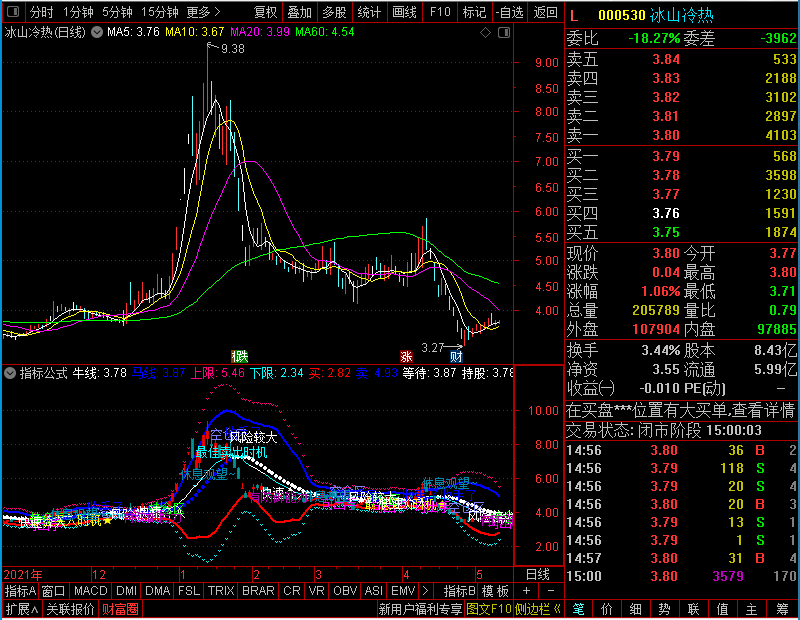Apply the ASI indicator
800x620 pixels.
tap(373, 591)
